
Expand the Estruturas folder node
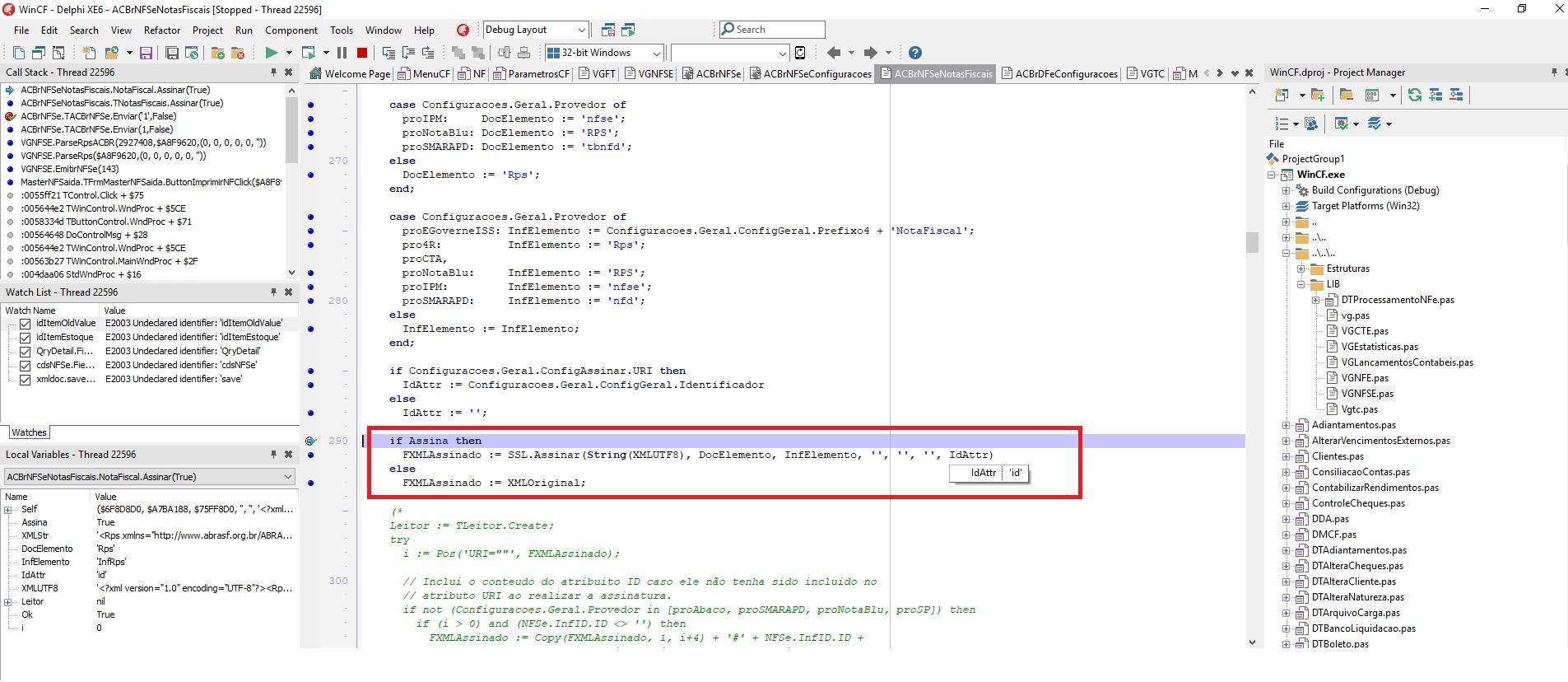1301,269
